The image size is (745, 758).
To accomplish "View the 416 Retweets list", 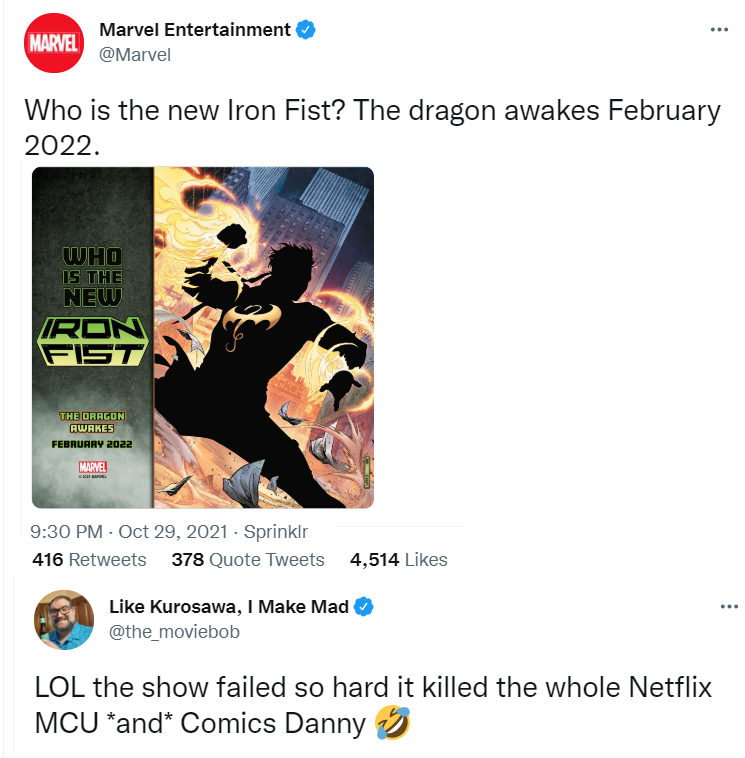I will [89, 559].
